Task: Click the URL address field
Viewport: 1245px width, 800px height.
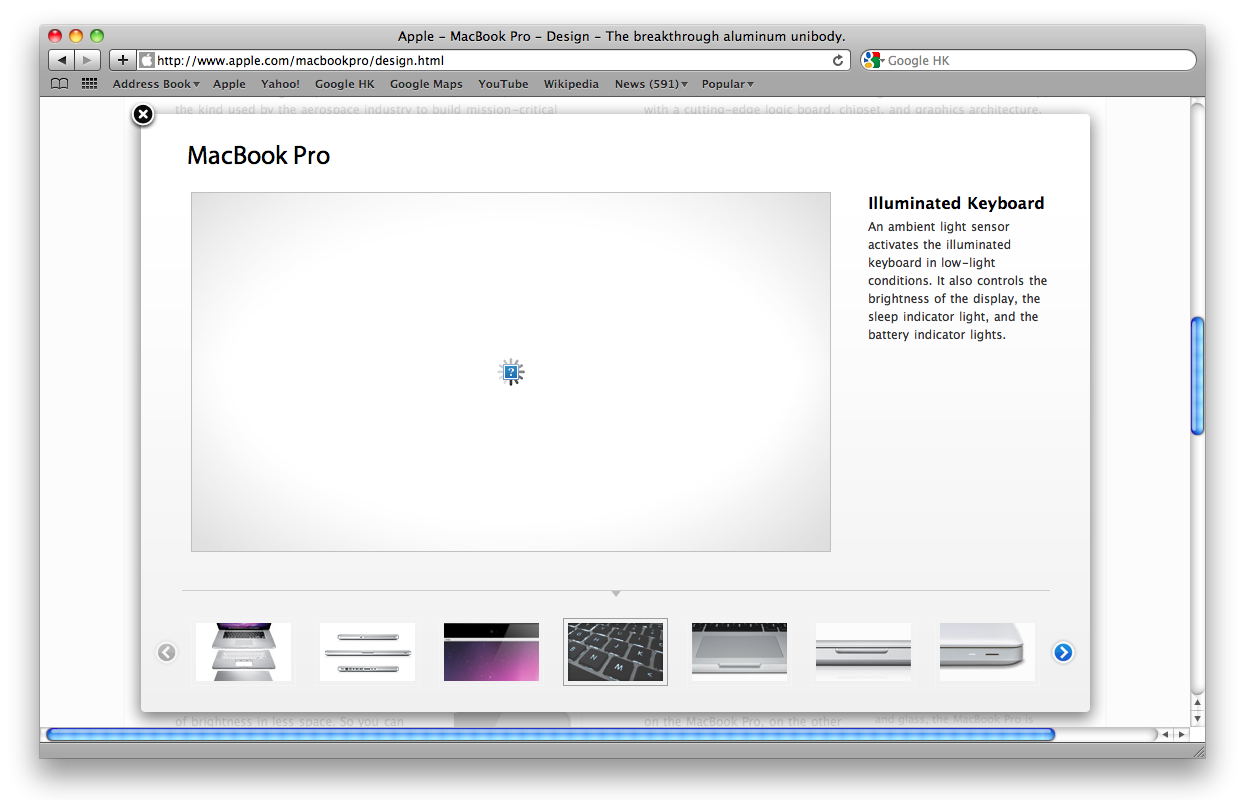Action: pyautogui.click(x=492, y=60)
